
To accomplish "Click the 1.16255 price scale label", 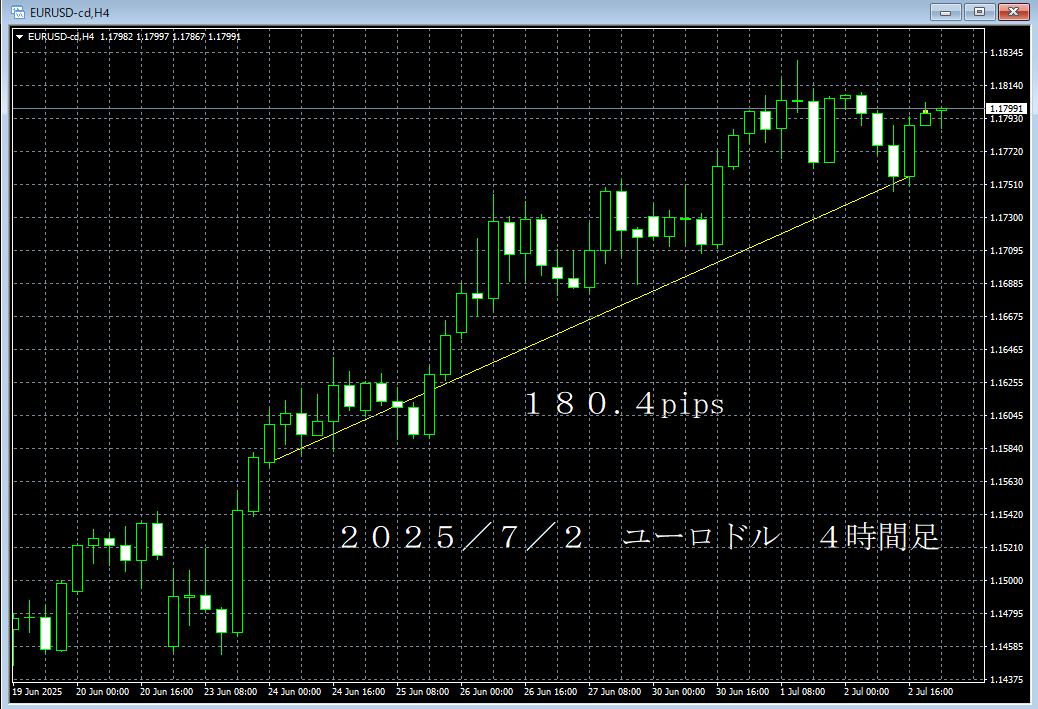I will coord(1005,383).
